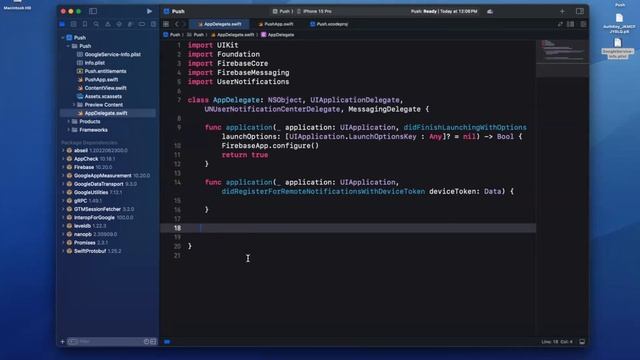This screenshot has height=360, width=640.
Task: Open the Source Control navigator
Action: pyautogui.click(x=73, y=24)
